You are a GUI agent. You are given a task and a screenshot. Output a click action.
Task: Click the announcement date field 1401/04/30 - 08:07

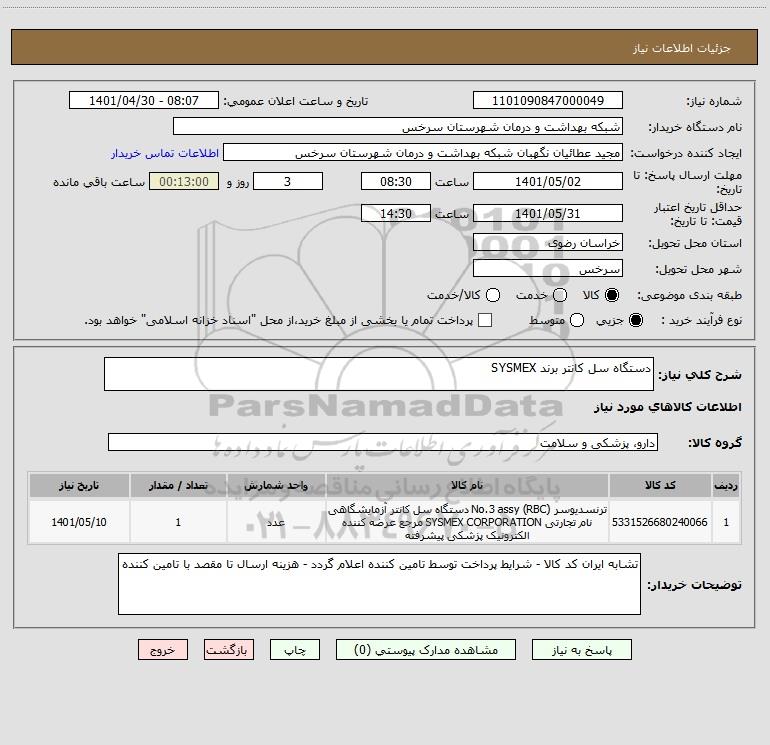point(144,100)
